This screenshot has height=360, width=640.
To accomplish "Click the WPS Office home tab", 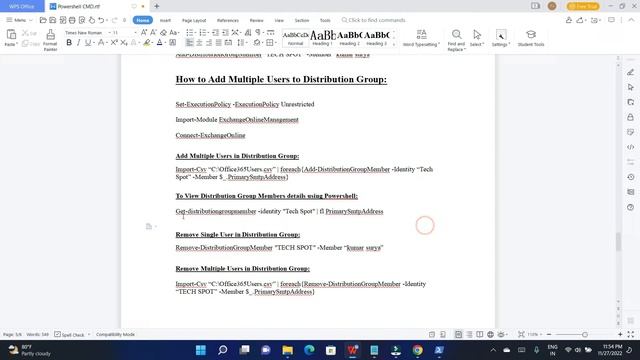I will click(22, 6).
